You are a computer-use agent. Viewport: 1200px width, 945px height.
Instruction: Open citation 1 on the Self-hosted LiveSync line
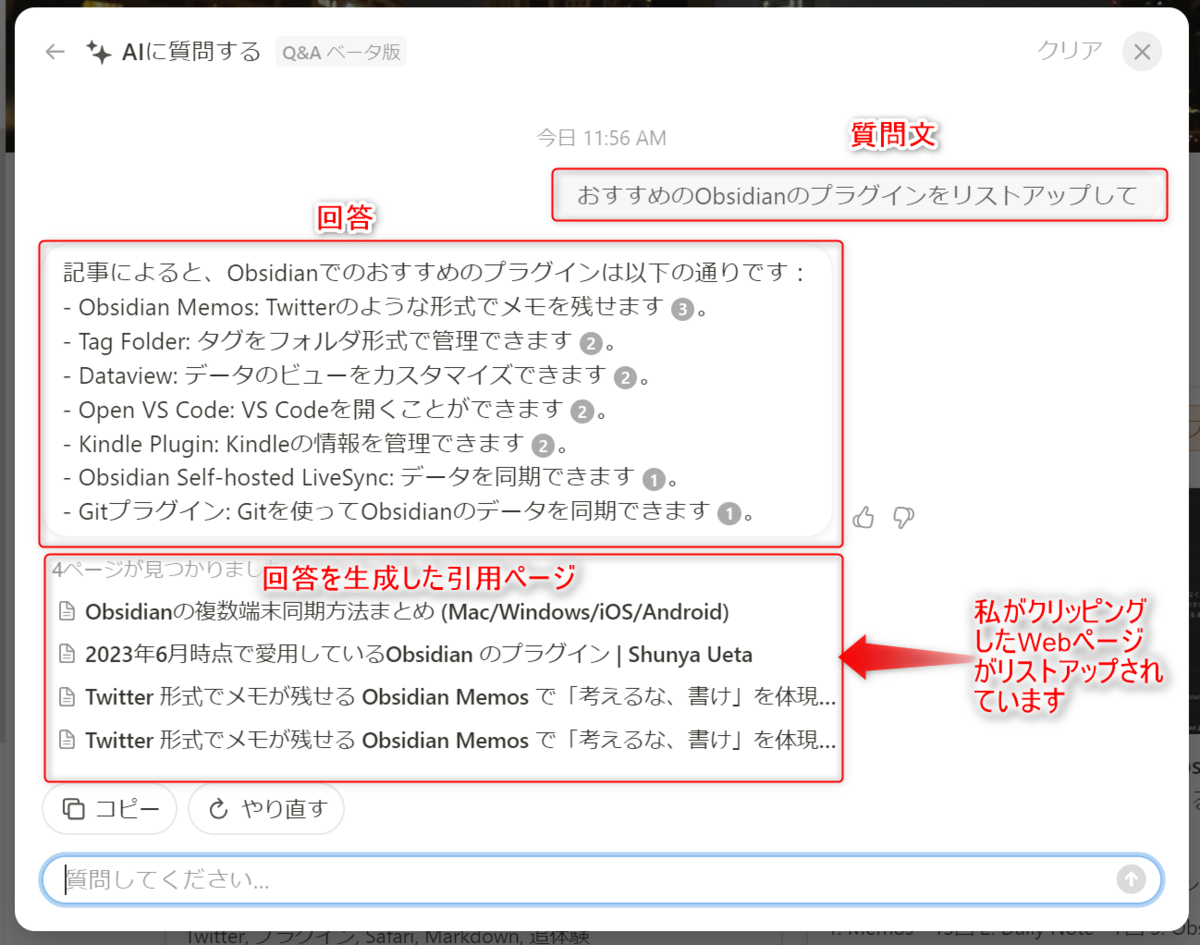(x=654, y=479)
